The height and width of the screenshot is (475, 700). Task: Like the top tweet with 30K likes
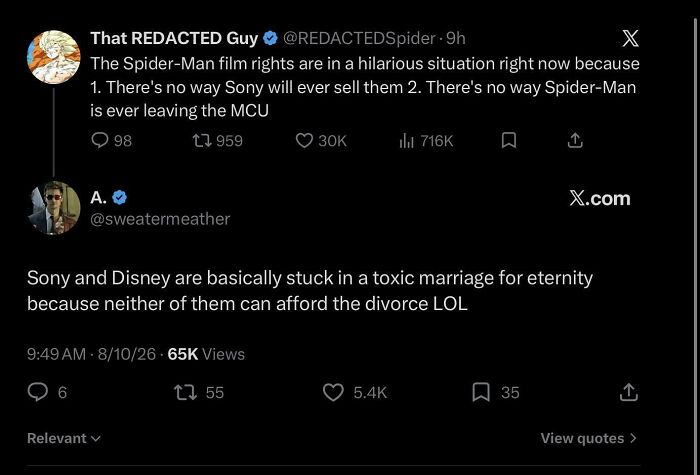point(321,141)
